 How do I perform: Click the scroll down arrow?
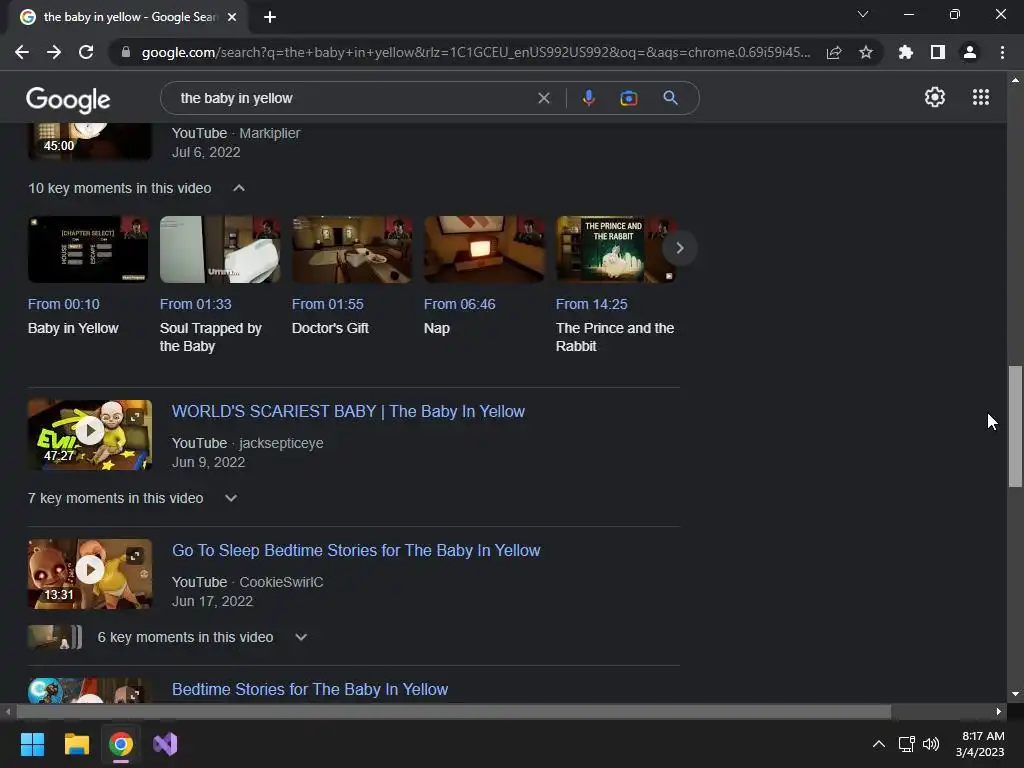tap(1015, 694)
